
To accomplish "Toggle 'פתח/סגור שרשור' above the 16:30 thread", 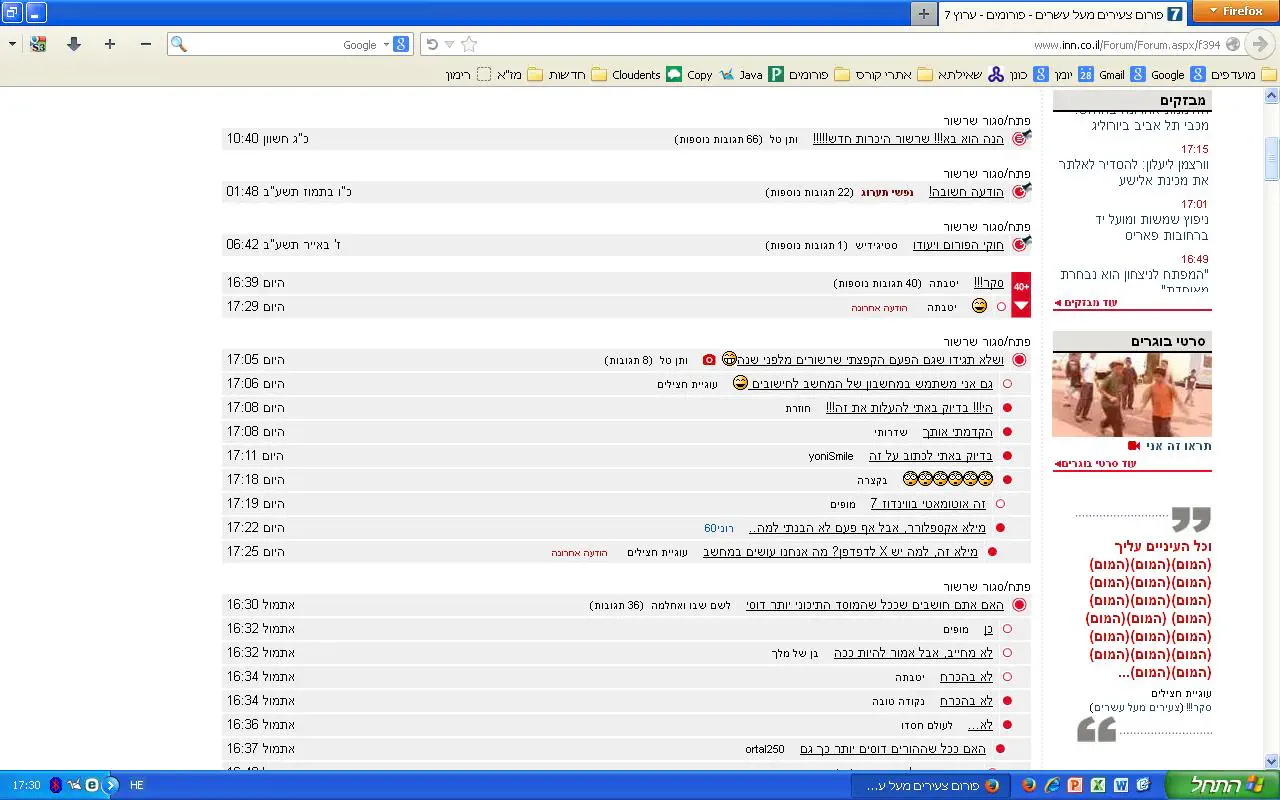I will [987, 587].
